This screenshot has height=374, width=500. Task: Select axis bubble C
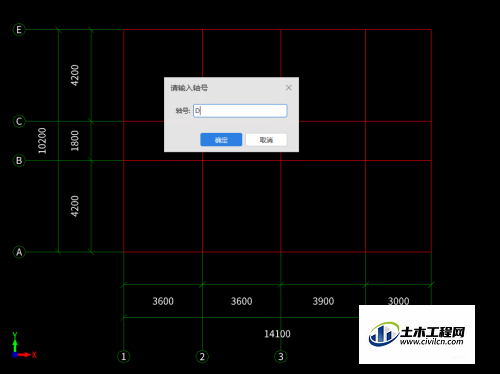[x=19, y=121]
